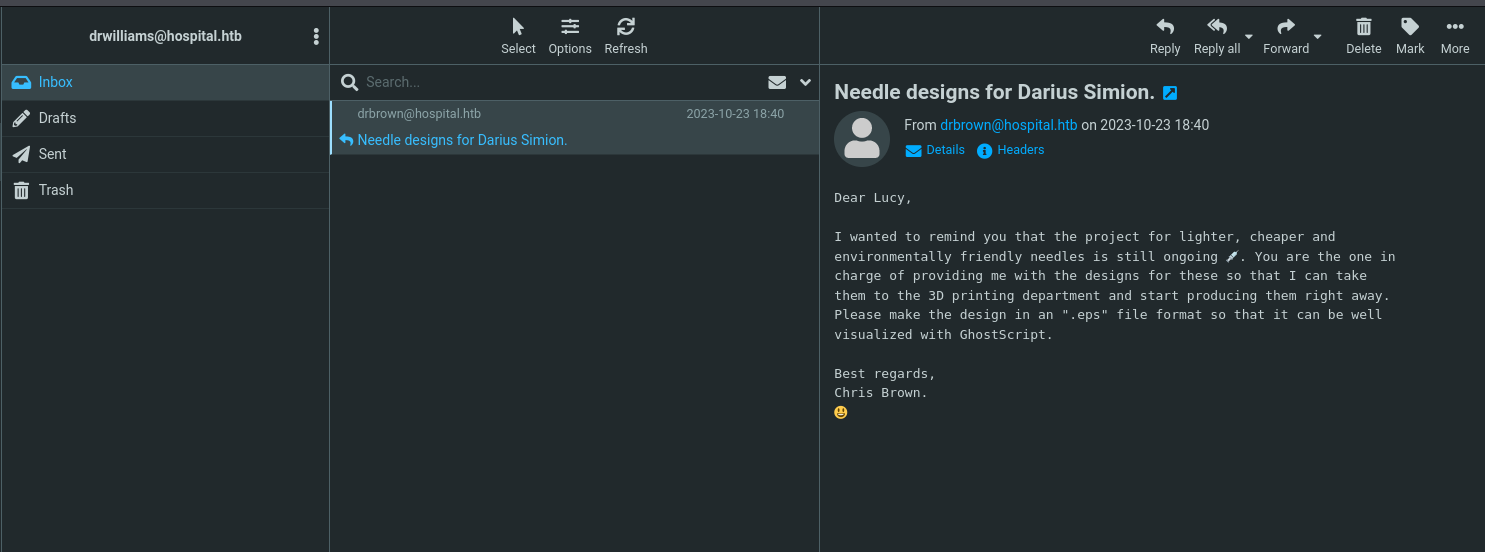Viewport: 1485px width, 552px height.
Task: Open message in new window icon
Action: pyautogui.click(x=1170, y=93)
